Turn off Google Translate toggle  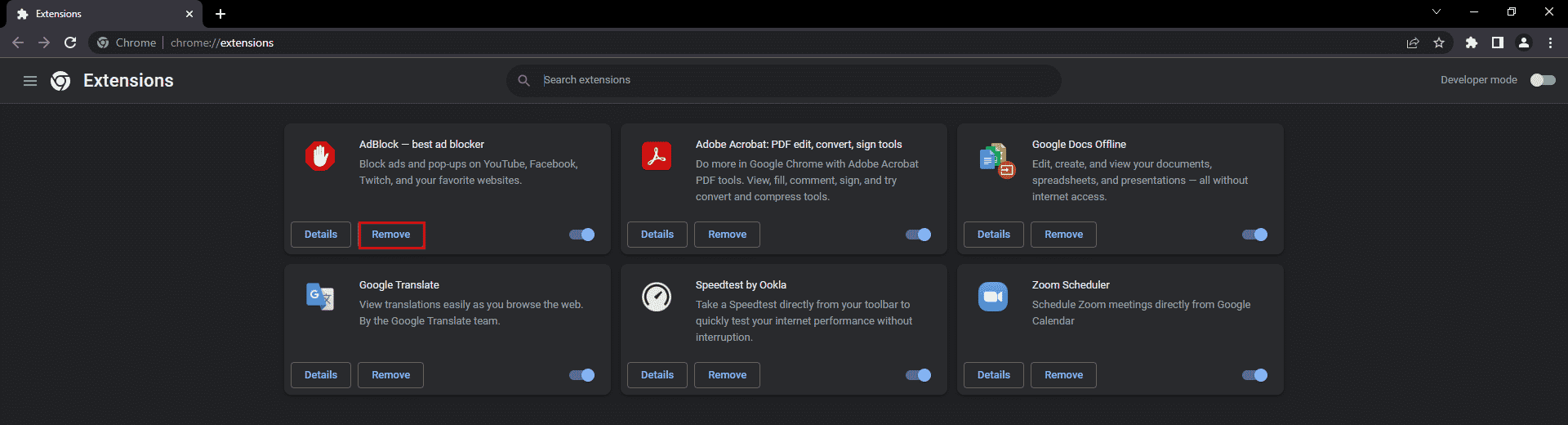pos(582,375)
